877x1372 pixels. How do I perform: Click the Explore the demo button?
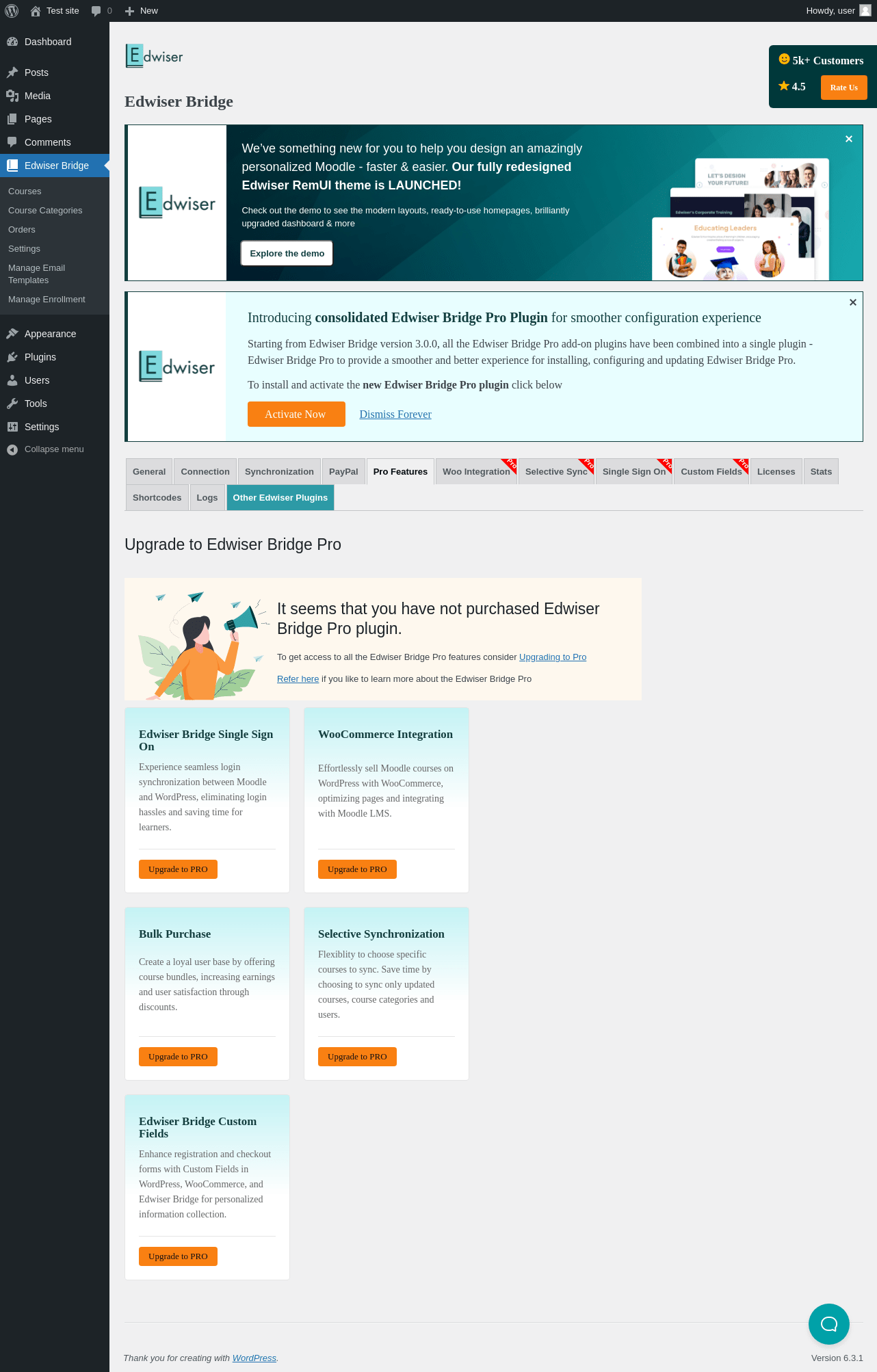pyautogui.click(x=287, y=253)
